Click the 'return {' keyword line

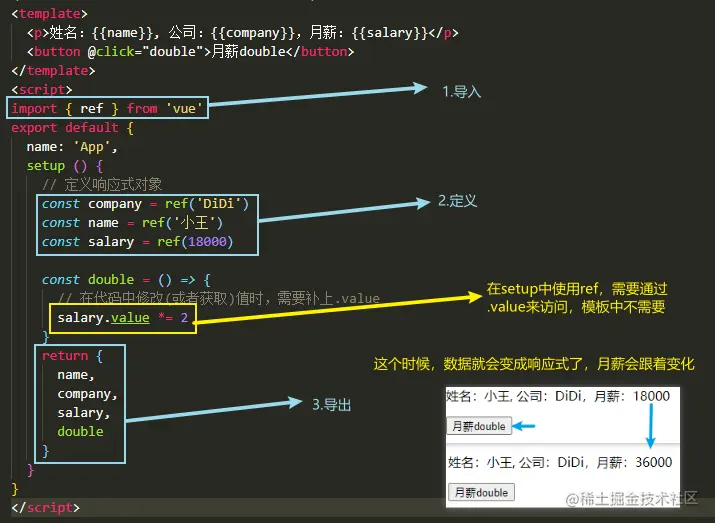pyautogui.click(x=72, y=356)
